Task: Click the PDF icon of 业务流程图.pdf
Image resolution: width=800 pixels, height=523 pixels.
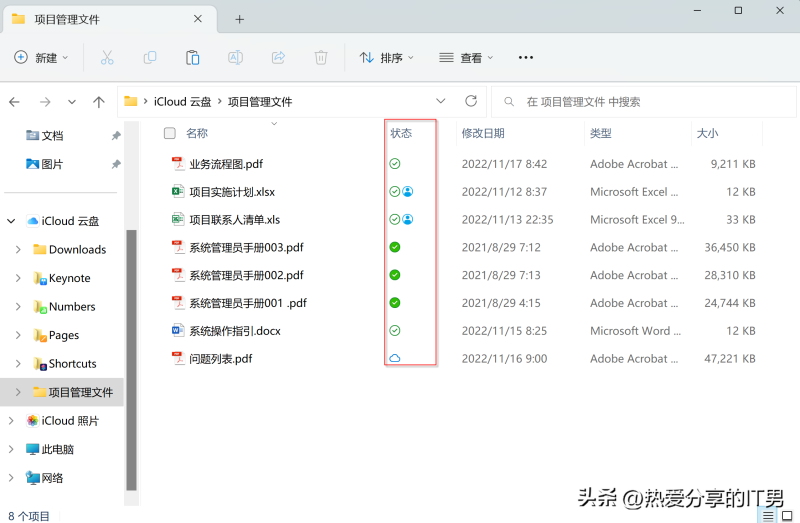Action: coord(178,164)
